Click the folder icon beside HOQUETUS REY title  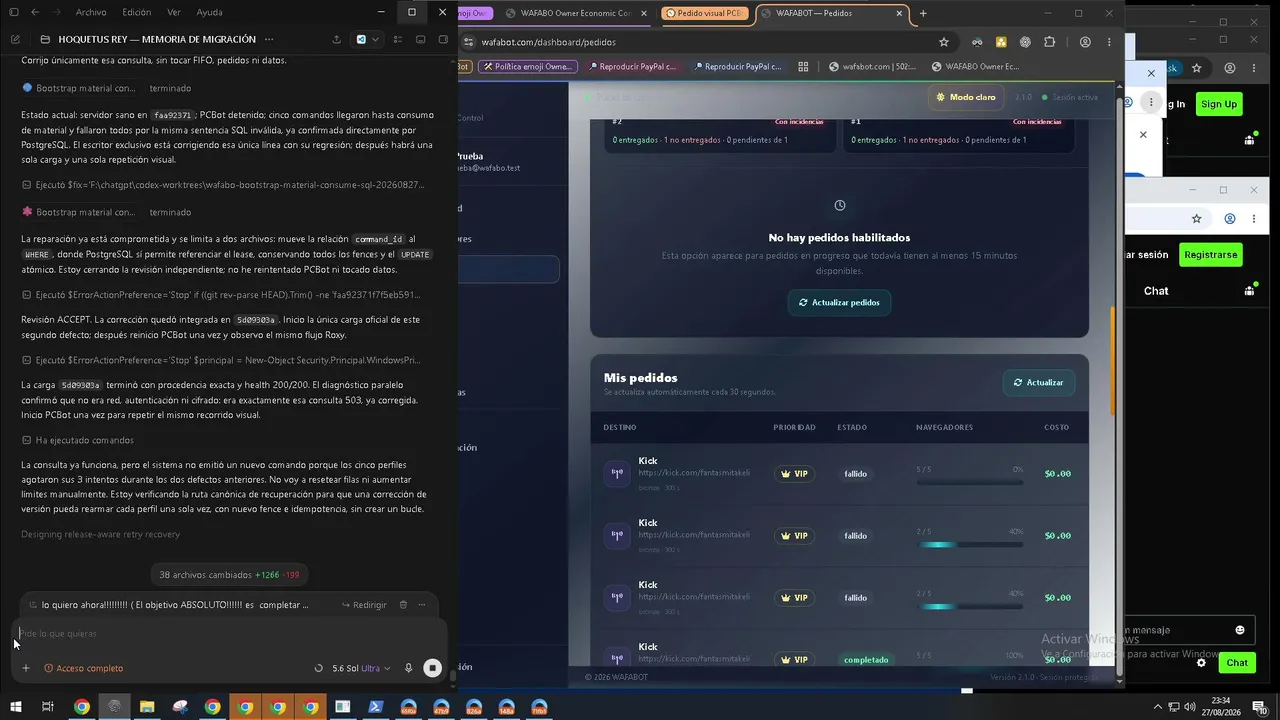click(x=45, y=39)
